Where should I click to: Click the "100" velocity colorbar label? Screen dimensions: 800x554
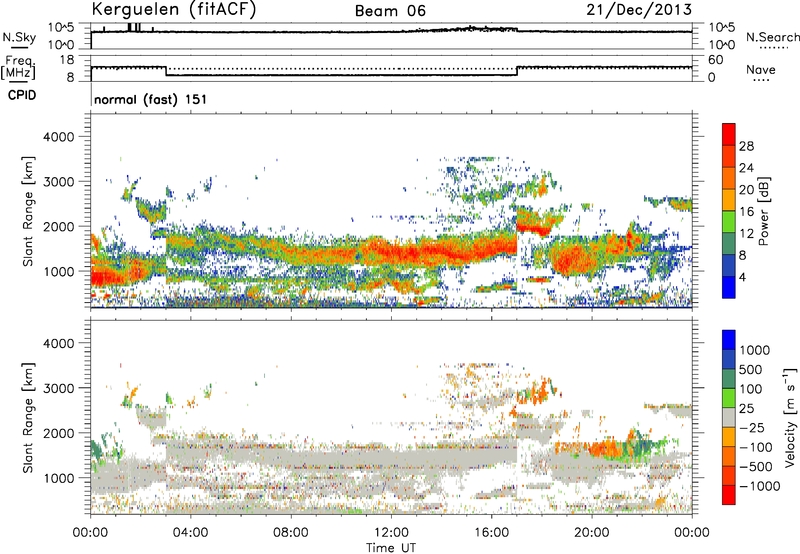(x=751, y=389)
